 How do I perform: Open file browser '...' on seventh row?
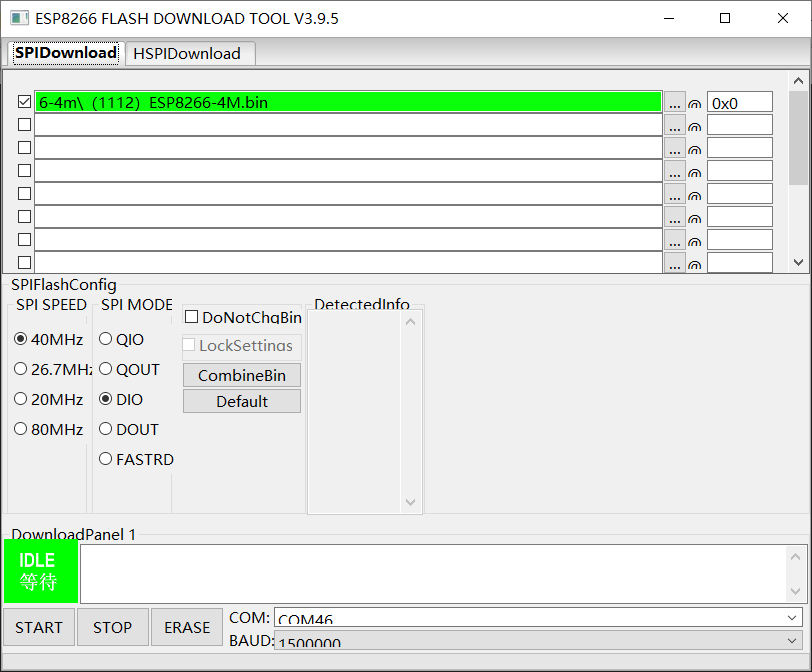click(674, 240)
